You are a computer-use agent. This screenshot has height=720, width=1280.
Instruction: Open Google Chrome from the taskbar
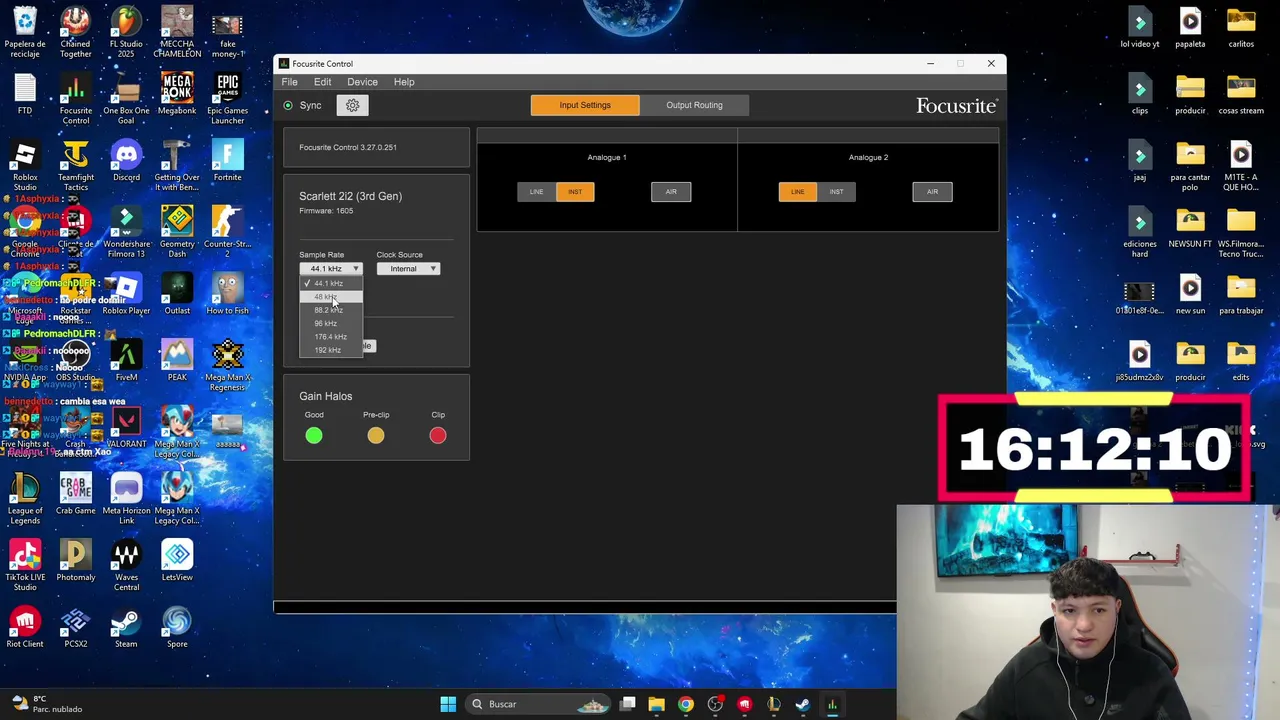[x=686, y=704]
